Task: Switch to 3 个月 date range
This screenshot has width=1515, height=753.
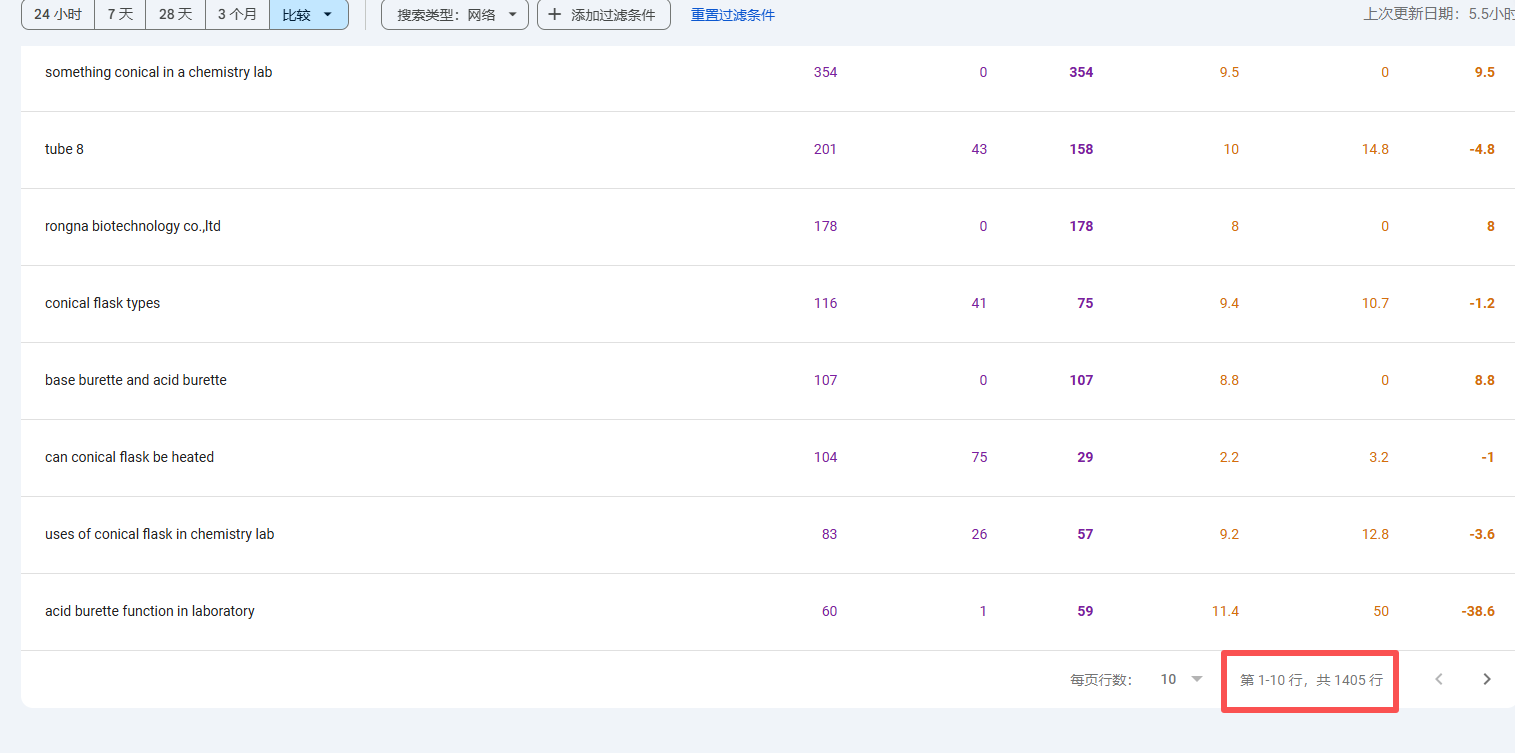Action: pos(237,15)
